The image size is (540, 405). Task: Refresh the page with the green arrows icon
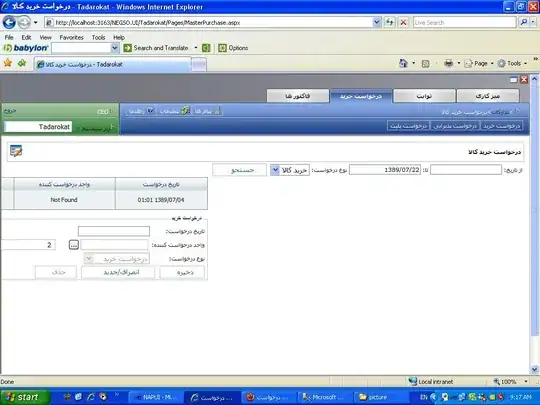[x=390, y=22]
